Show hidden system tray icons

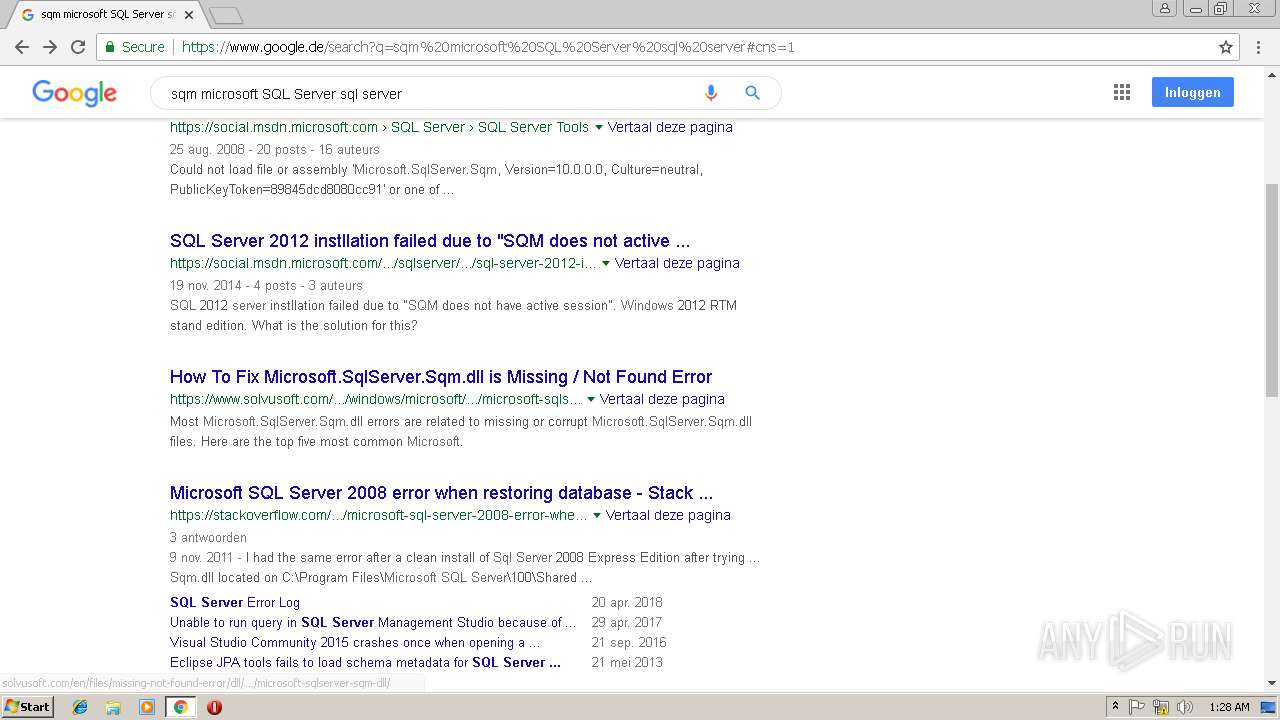coord(1115,707)
